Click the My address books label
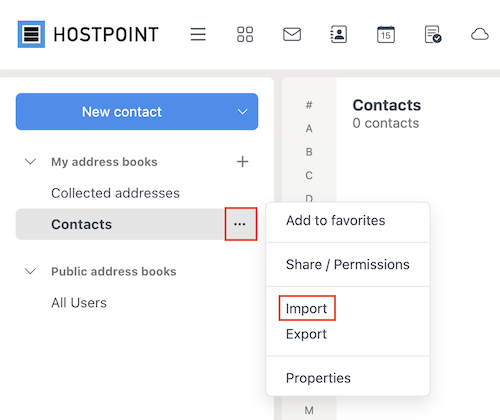500x420 pixels. [x=104, y=162]
